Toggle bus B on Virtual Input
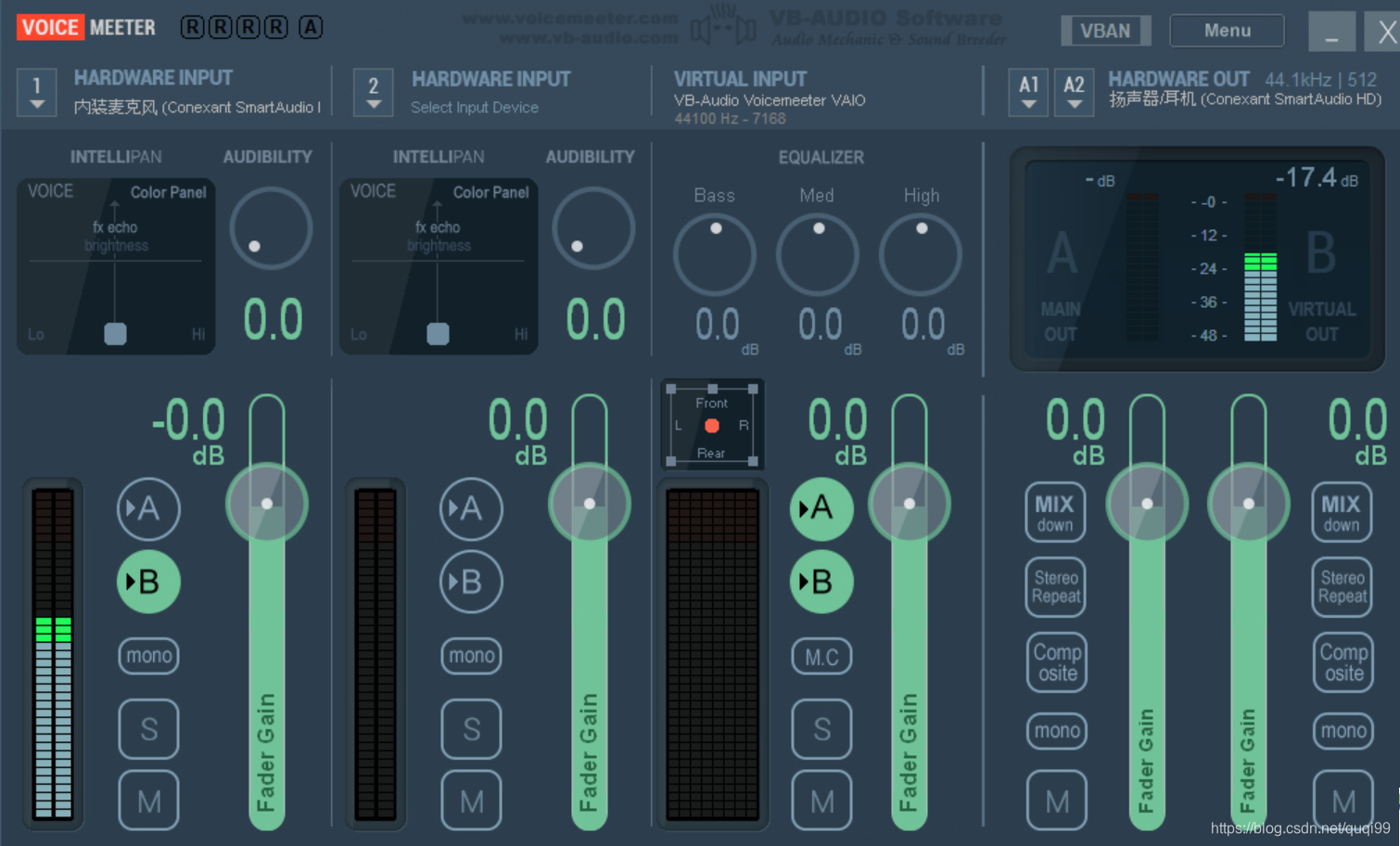Viewport: 1400px width, 846px height. click(821, 582)
